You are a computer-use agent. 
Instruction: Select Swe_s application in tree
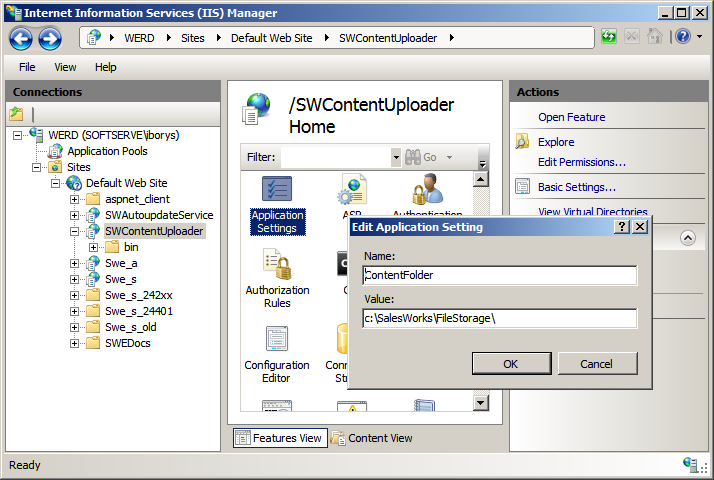click(x=121, y=279)
